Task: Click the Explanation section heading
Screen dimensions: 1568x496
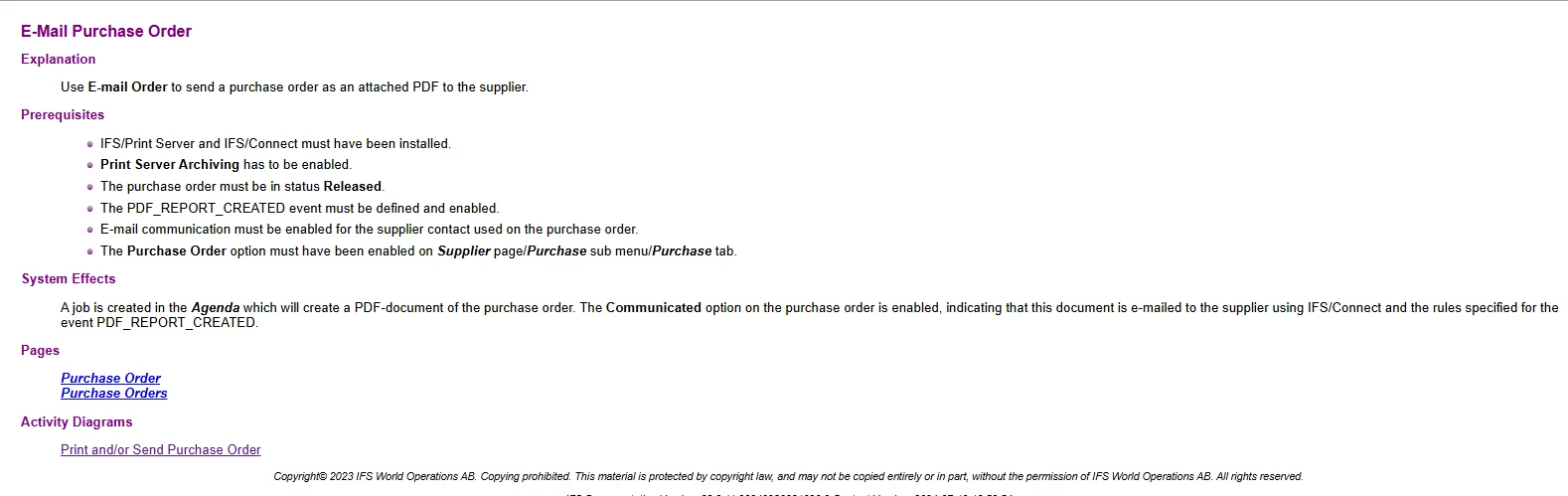Action: pyautogui.click(x=59, y=60)
